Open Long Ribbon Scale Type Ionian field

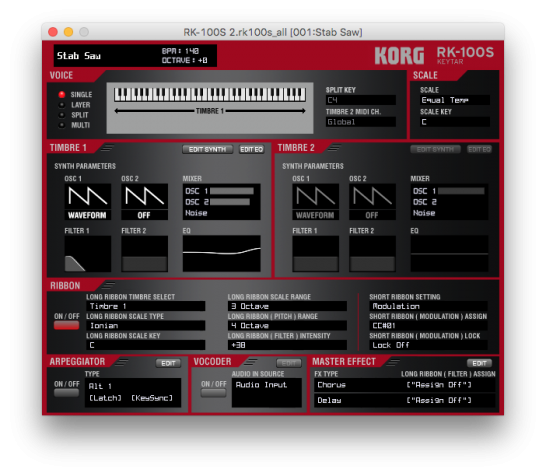(146, 326)
